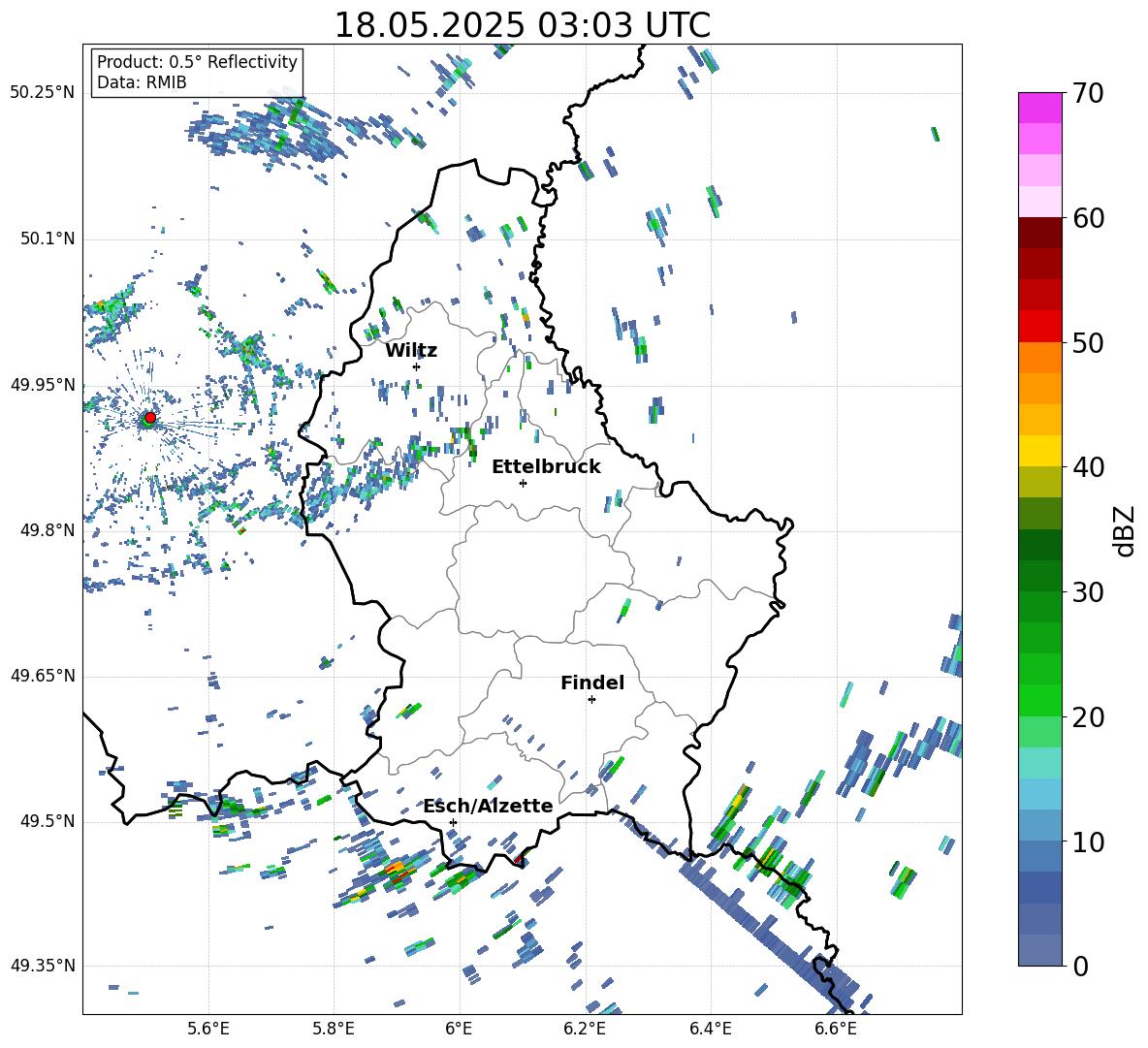Click the plus marker under Wiltz

[x=417, y=366]
